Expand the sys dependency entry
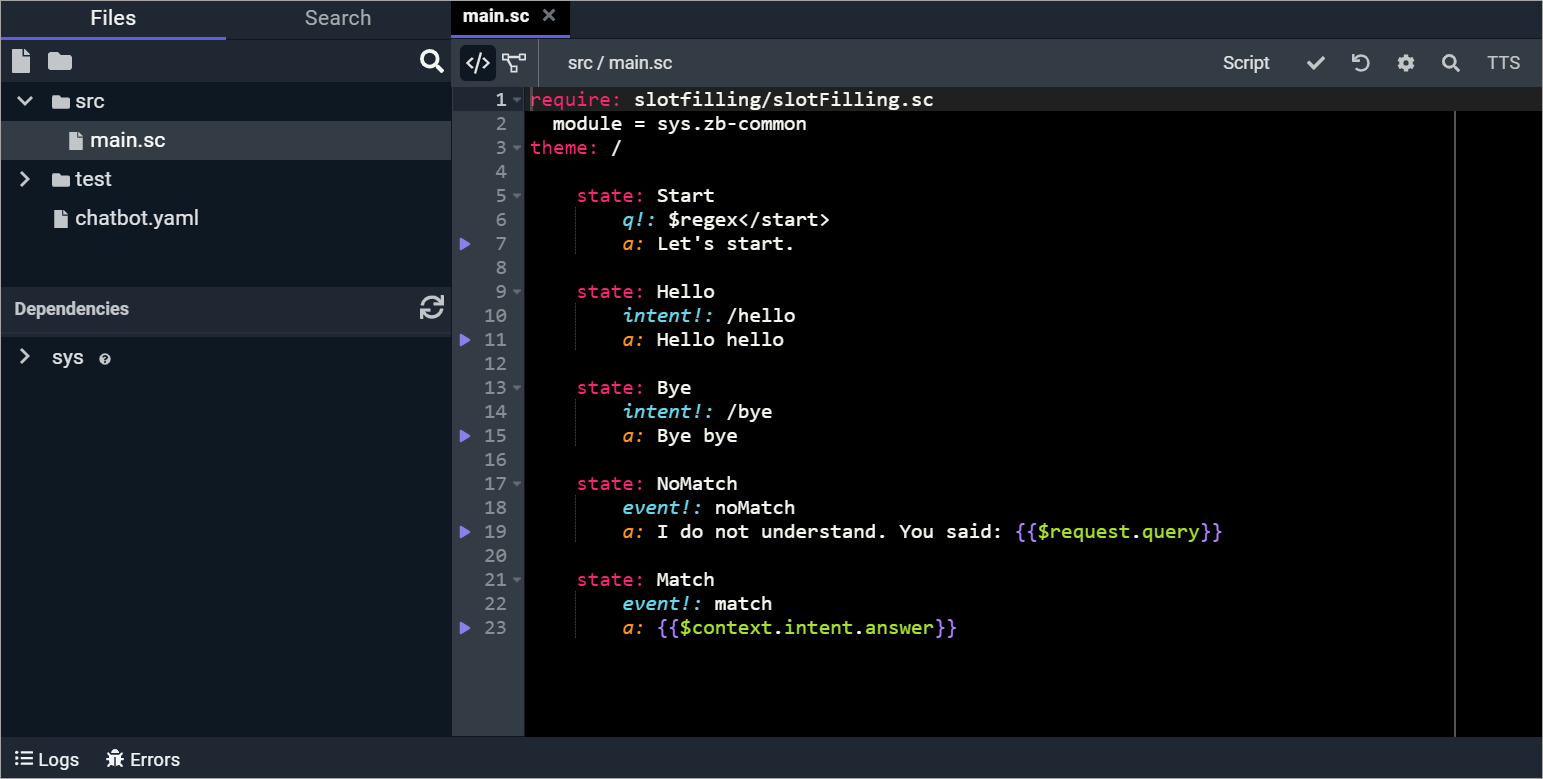This screenshot has width=1543, height=779. coord(24,357)
